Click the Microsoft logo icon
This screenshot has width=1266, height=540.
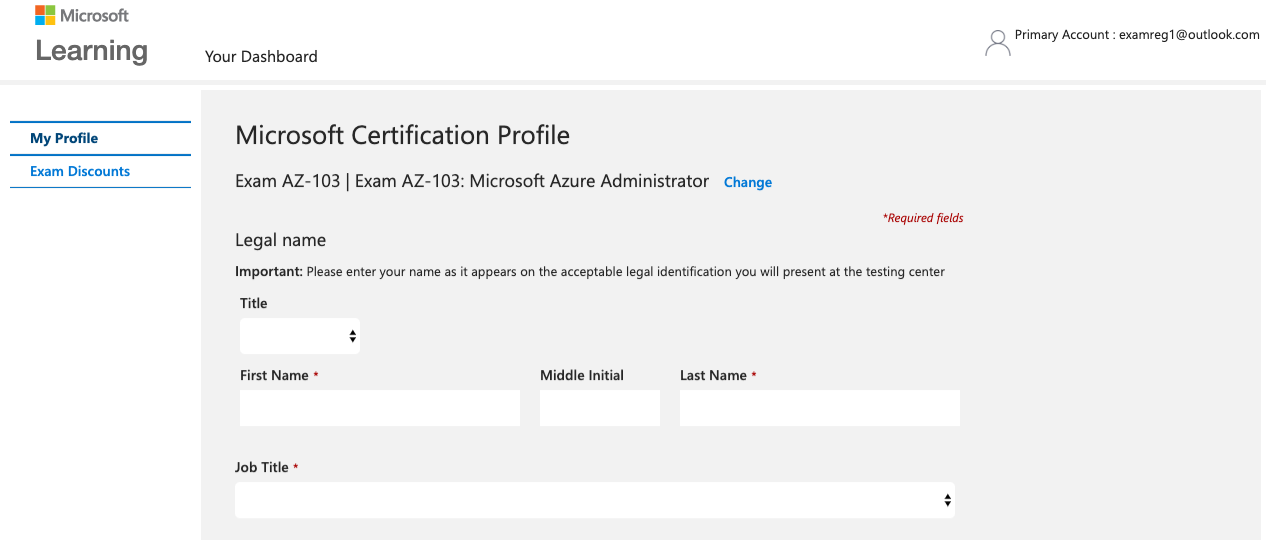pos(45,15)
